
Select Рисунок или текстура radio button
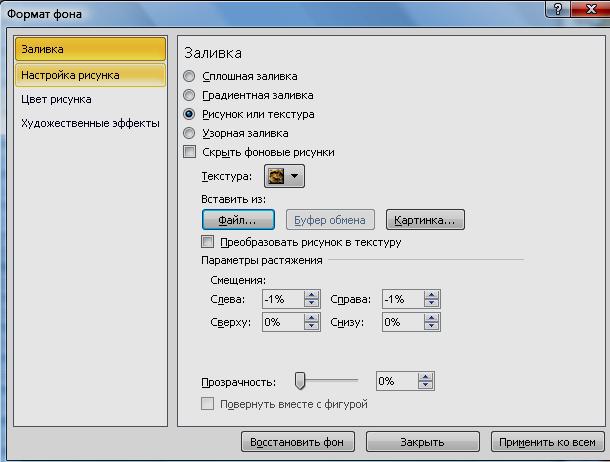click(189, 114)
